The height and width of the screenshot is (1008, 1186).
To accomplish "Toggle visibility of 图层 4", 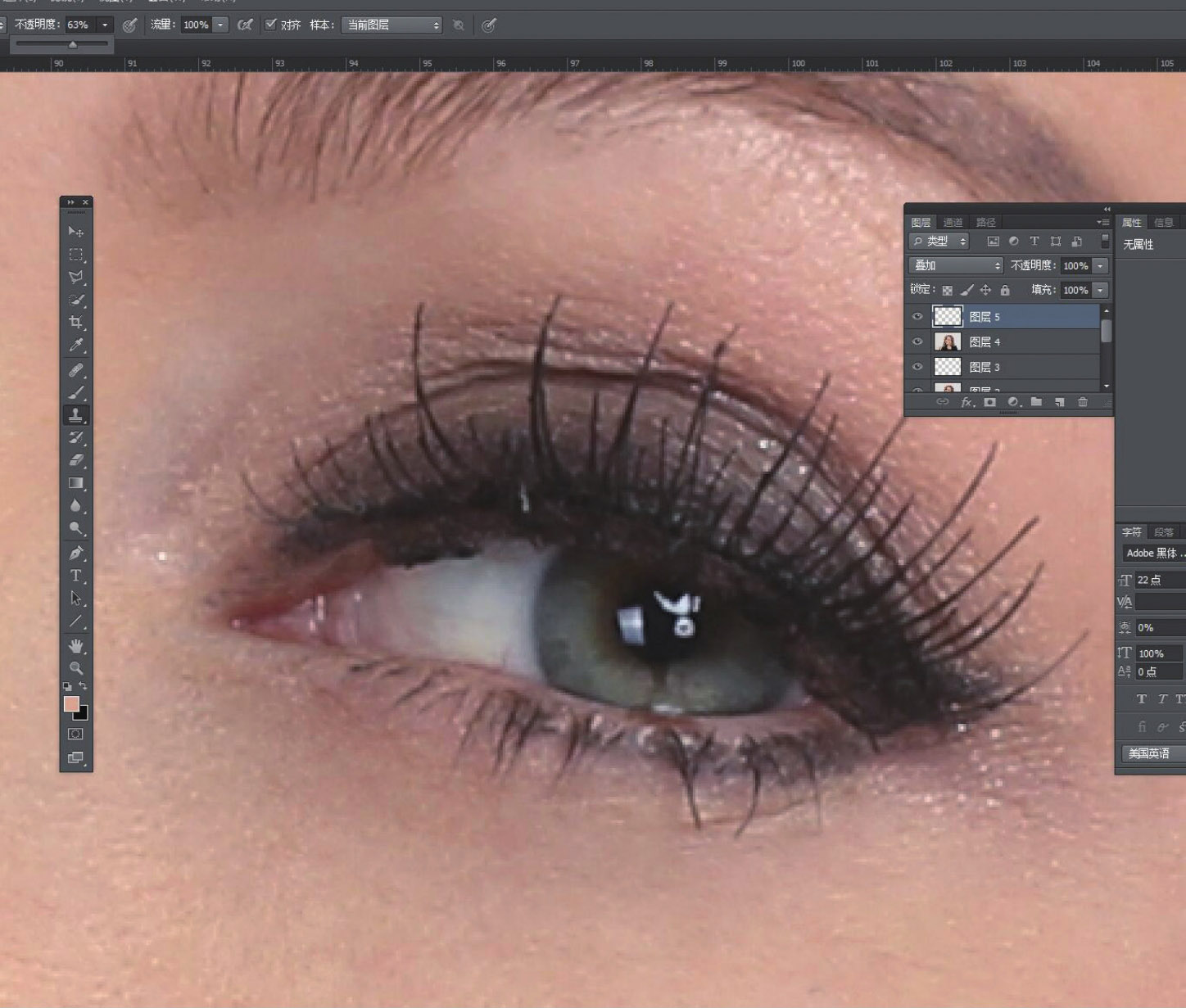I will point(917,342).
